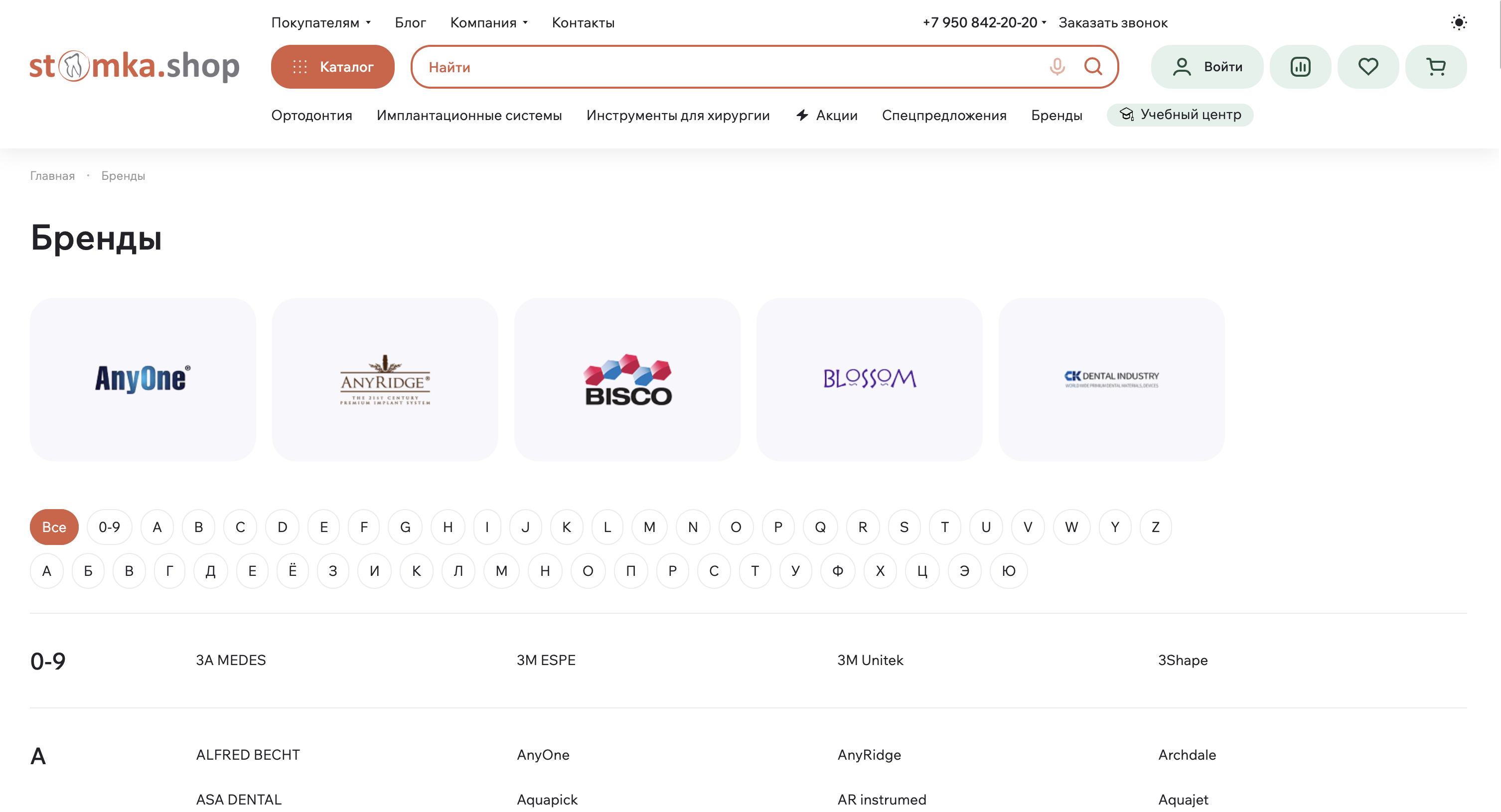The image size is (1501, 812).
Task: Open the CK Dental Industry brand card
Action: pos(1111,379)
